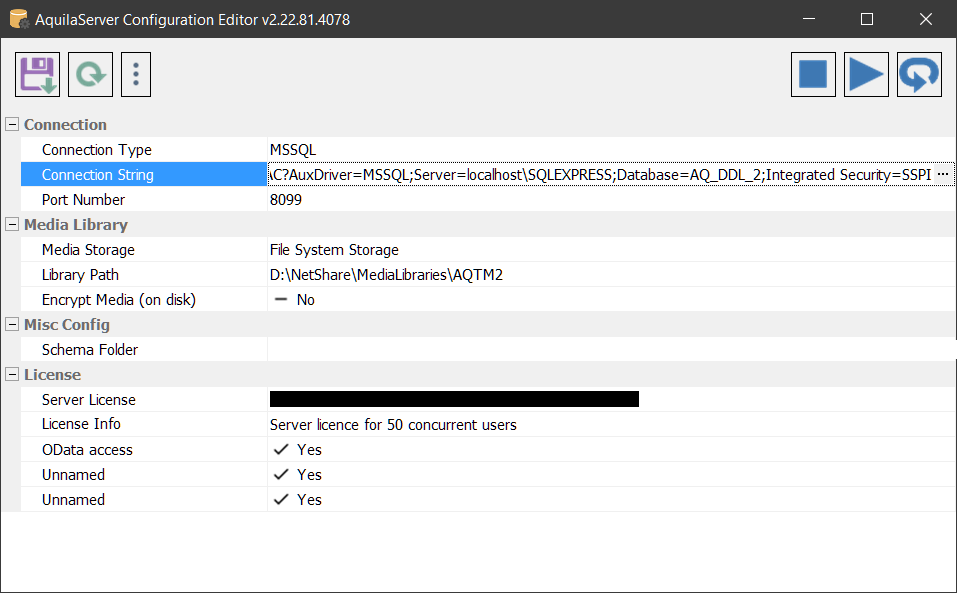The width and height of the screenshot is (957, 593).
Task: Click the Reload configuration icon
Action: click(90, 75)
